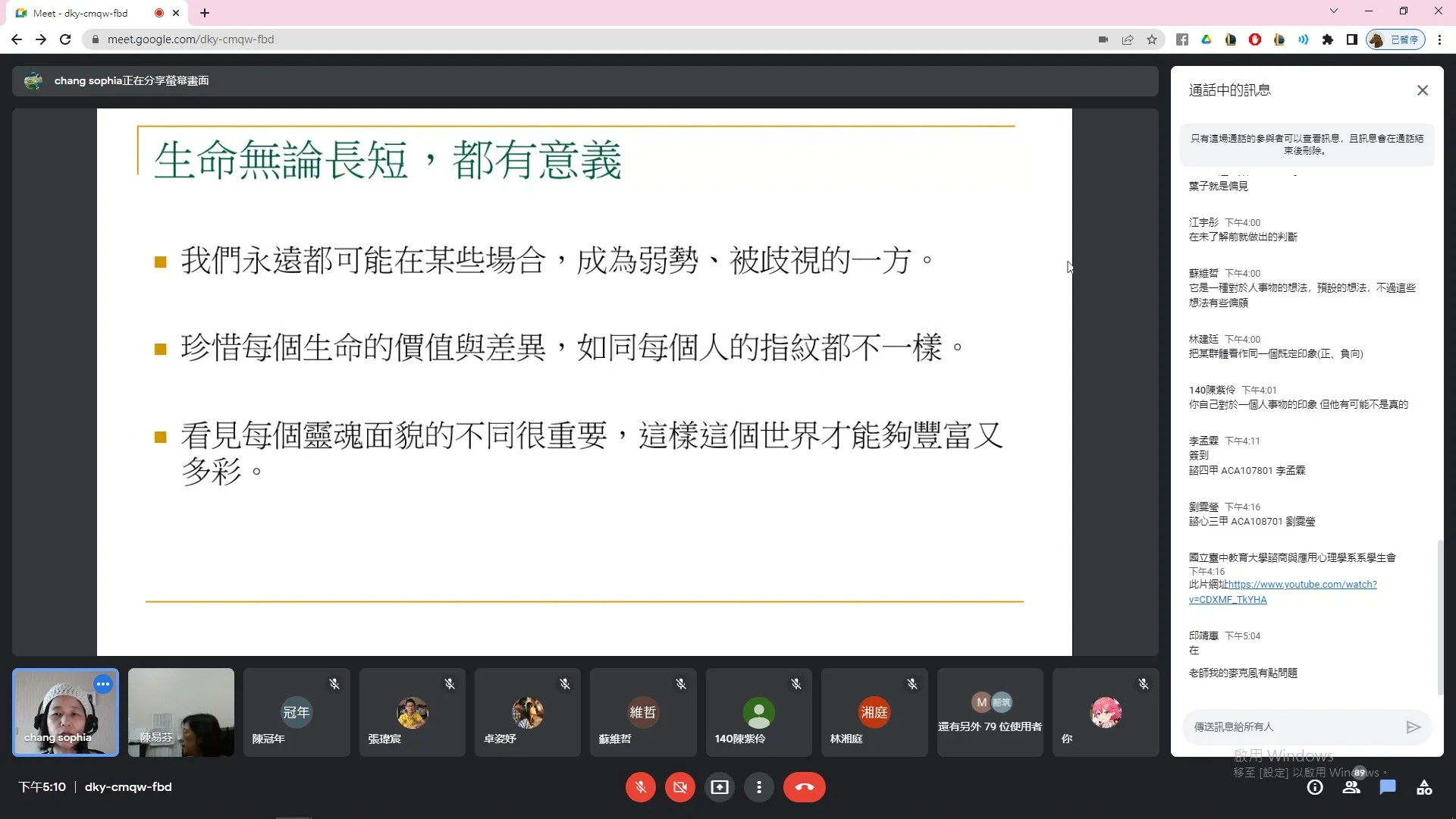Image resolution: width=1456 pixels, height=819 pixels.
Task: Close the Meet tab
Action: point(176,13)
